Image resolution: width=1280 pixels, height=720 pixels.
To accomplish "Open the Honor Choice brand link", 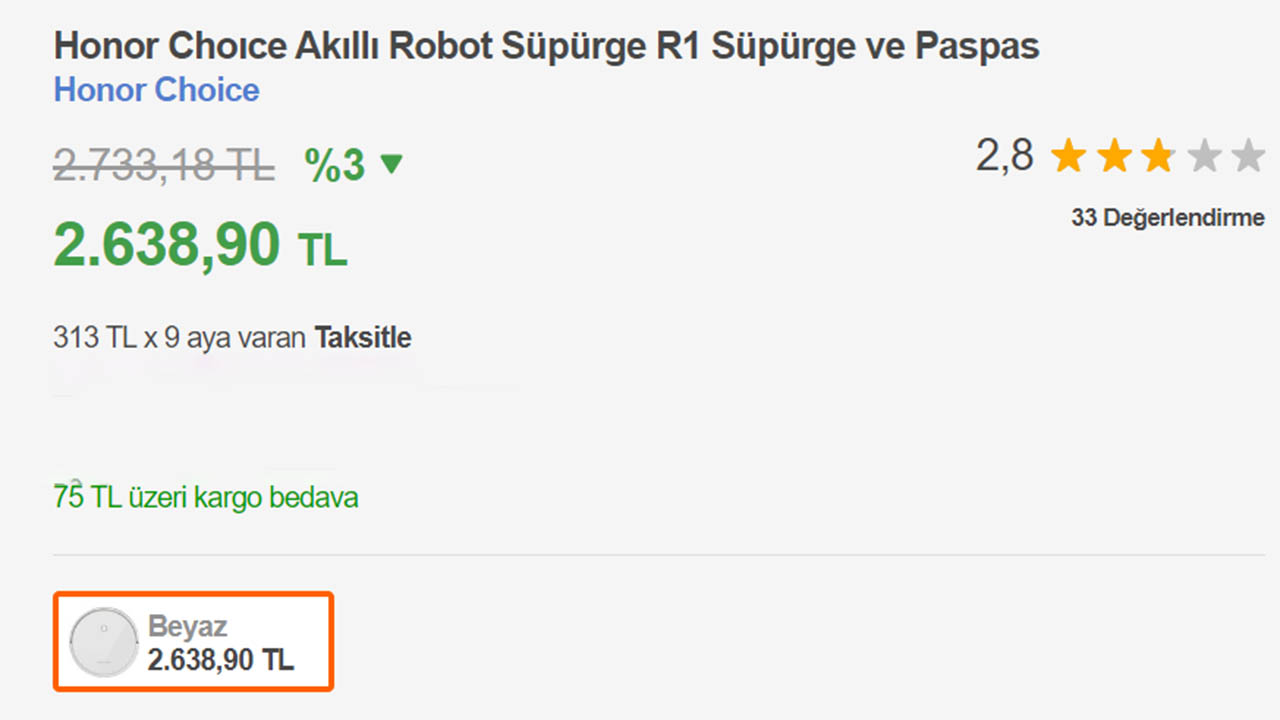I will click(x=156, y=90).
